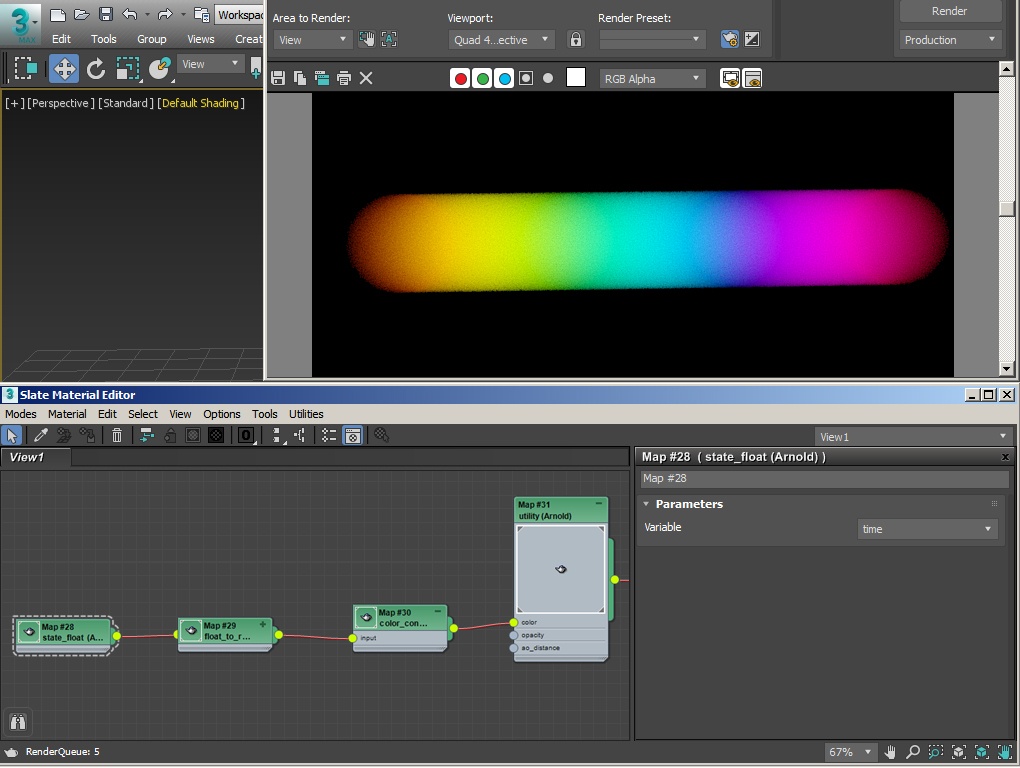Click the Map #28 name field
The width and height of the screenshot is (1020, 768).
click(824, 479)
